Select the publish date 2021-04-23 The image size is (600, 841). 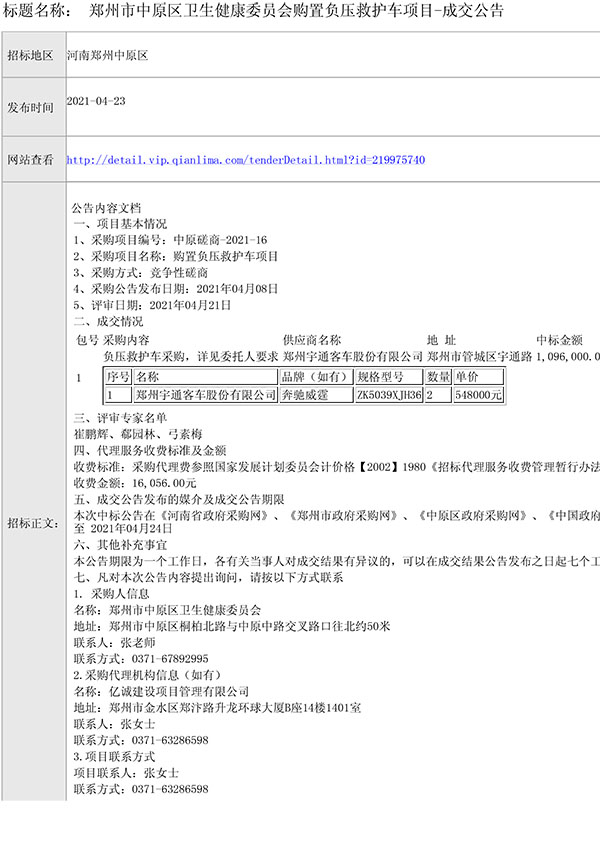[96, 101]
